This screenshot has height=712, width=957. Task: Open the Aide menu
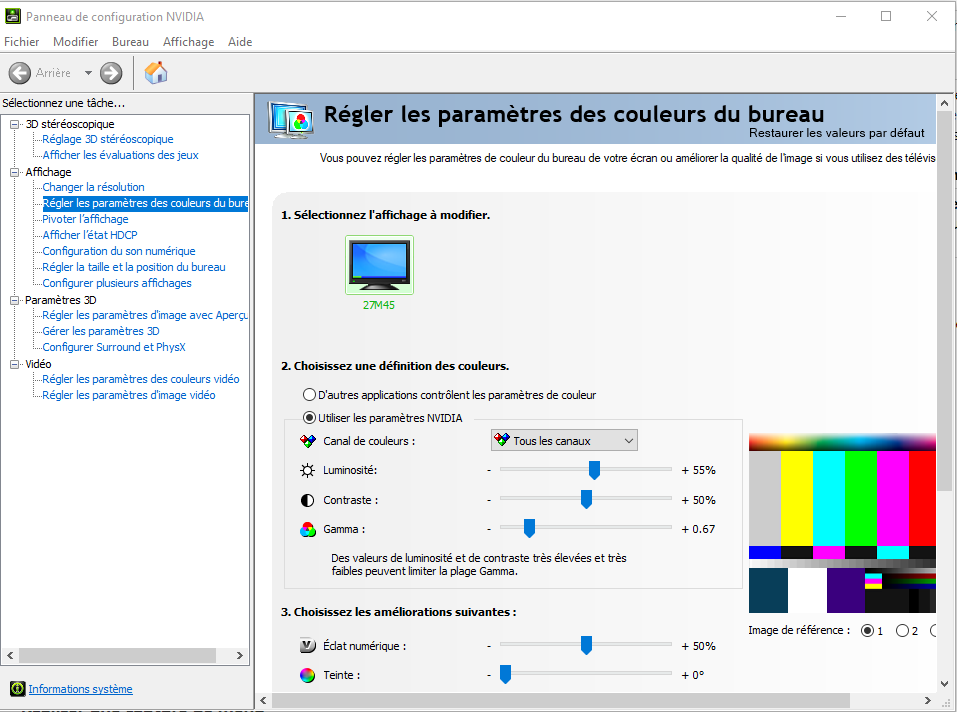pos(240,41)
